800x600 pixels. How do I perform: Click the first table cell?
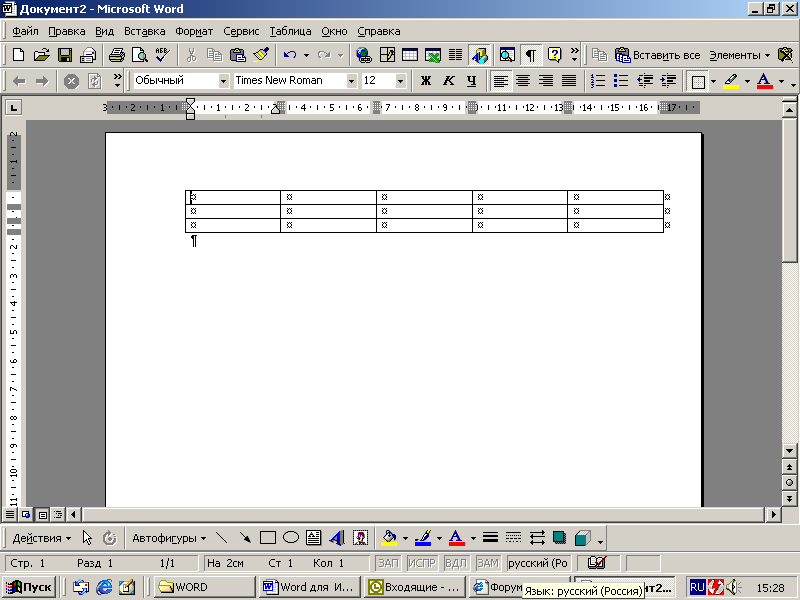point(233,197)
